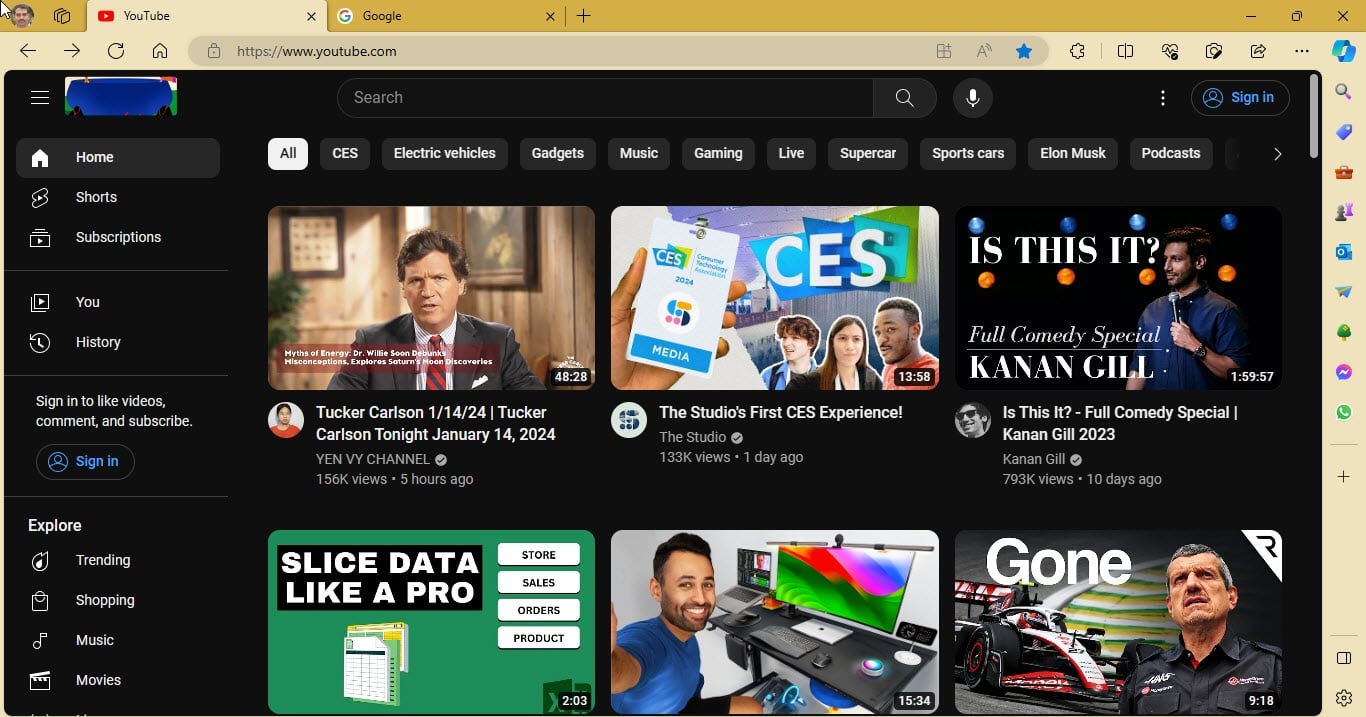The width and height of the screenshot is (1366, 717).
Task: Click Sign in button in header
Action: tap(1240, 98)
